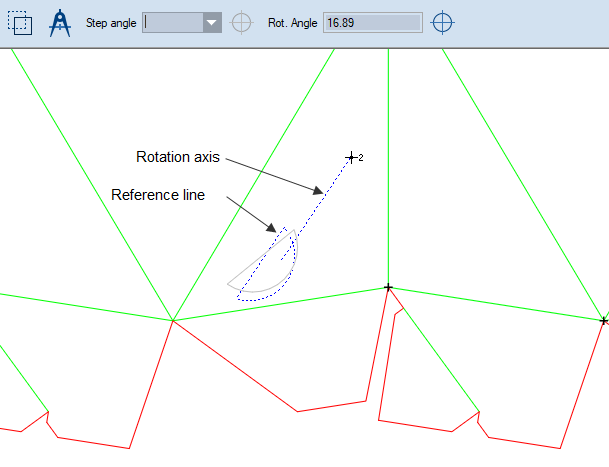Click the Reference line annotation text
The image size is (609, 467).
158,195
